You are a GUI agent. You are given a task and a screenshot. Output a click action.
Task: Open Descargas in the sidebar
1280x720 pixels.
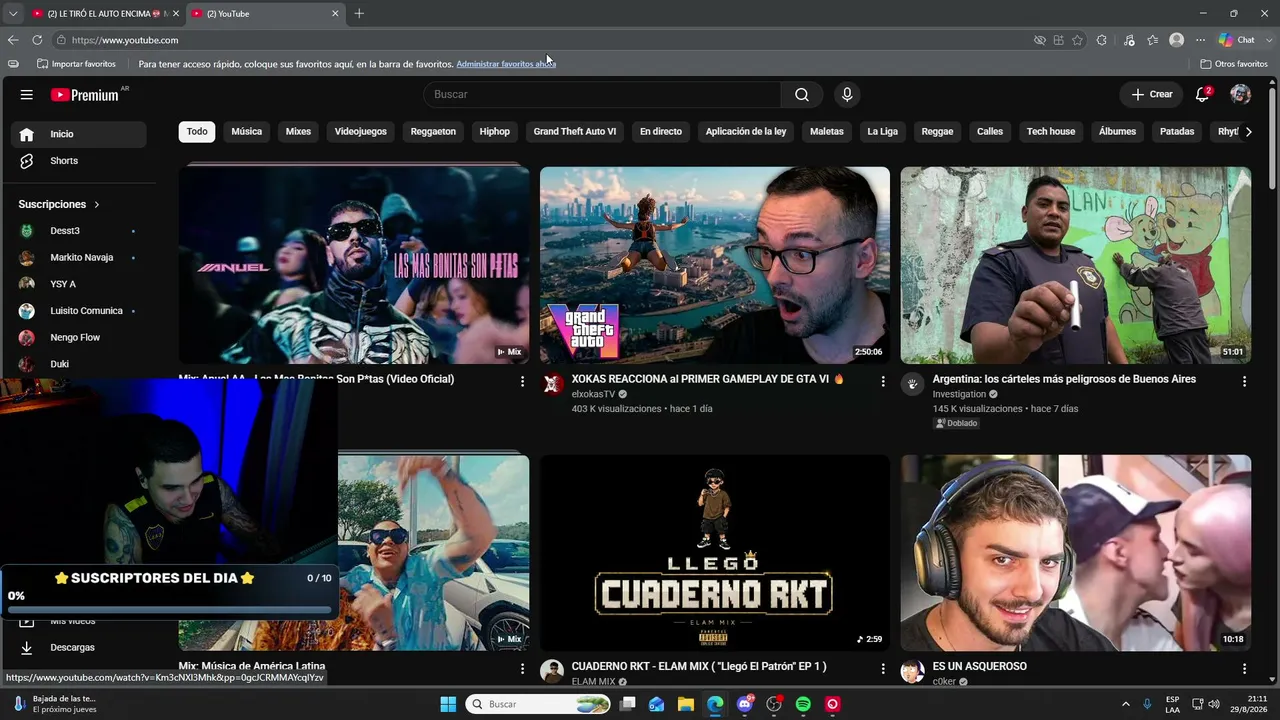tap(78, 648)
